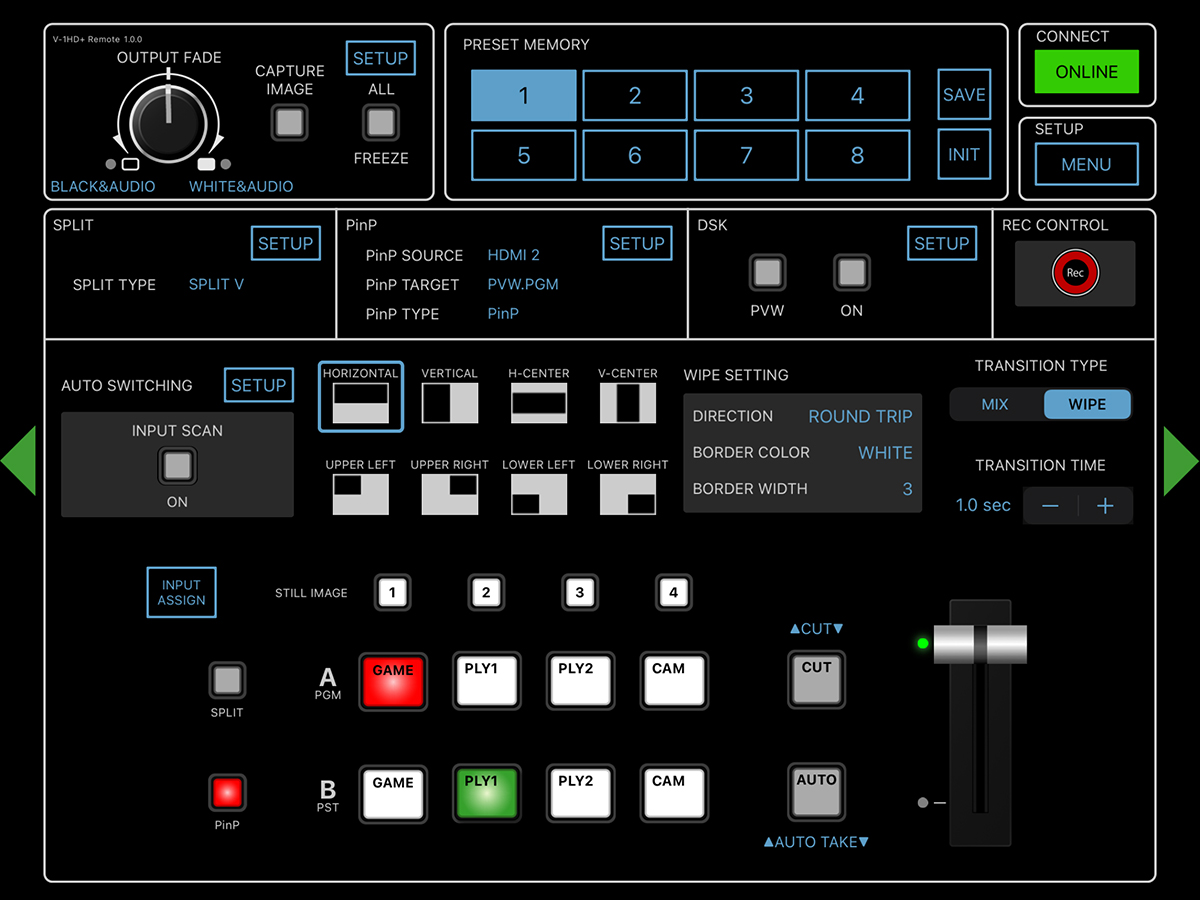Go to previous page with left green arrow
1200x900 pixels.
tap(18, 461)
